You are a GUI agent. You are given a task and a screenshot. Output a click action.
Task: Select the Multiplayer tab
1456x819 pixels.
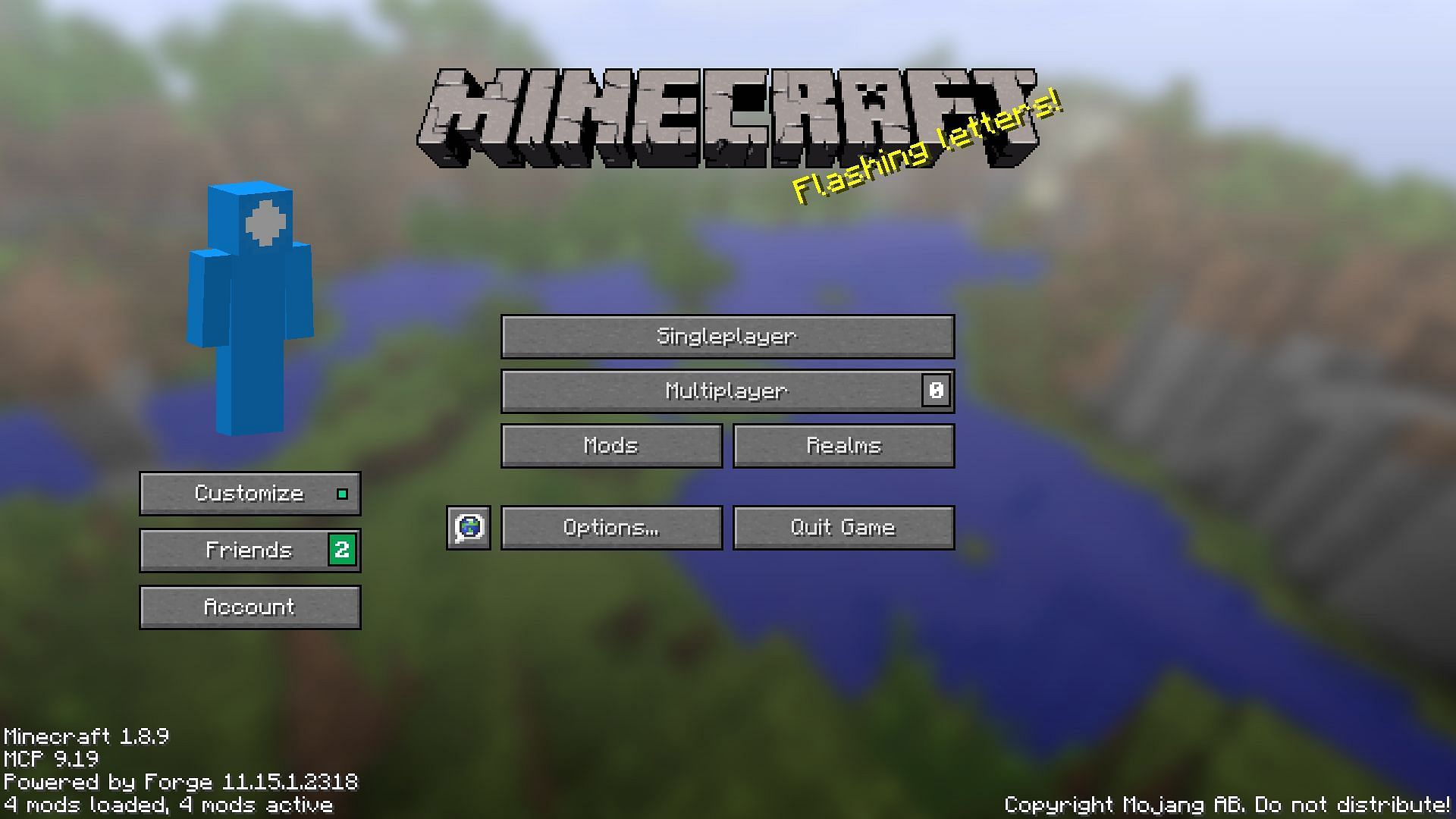(x=727, y=390)
